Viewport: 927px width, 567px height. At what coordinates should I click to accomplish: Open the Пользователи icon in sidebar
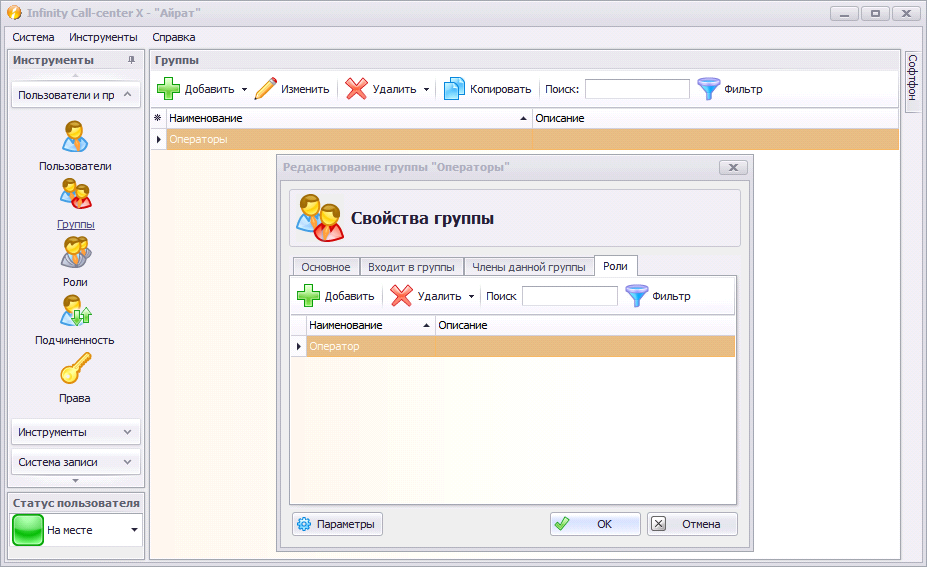[75, 137]
